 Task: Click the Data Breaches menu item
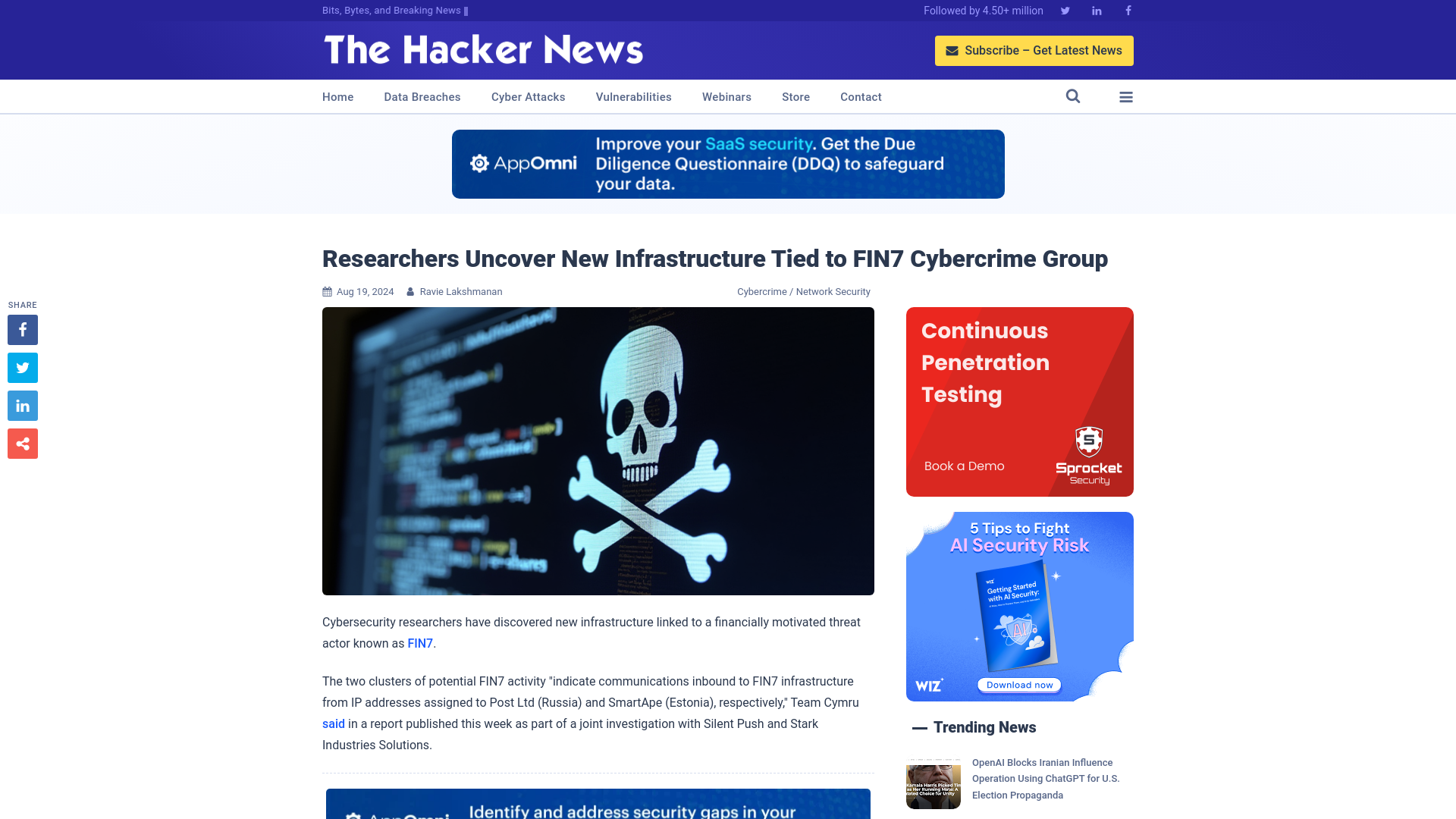[422, 96]
